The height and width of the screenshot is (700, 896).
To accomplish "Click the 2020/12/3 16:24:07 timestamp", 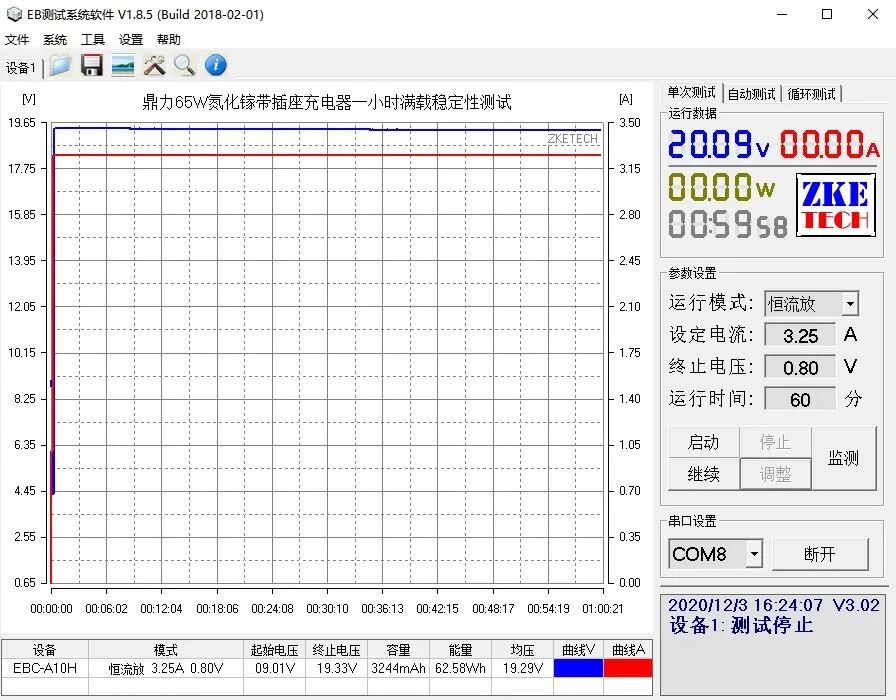I will (x=746, y=605).
